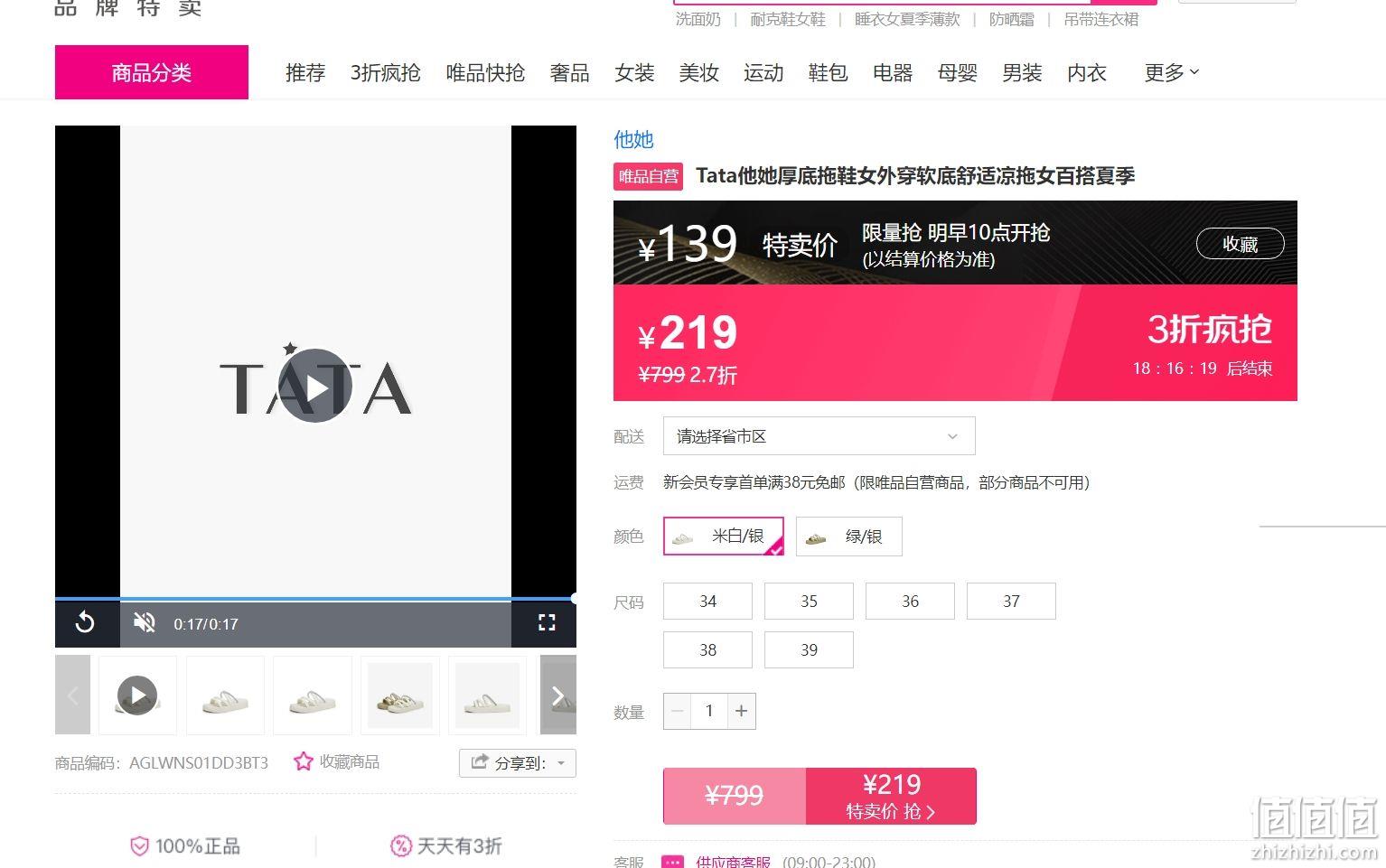Click the 睡衣女夏季薄款 search link
The height and width of the screenshot is (868, 1386).
907,19
